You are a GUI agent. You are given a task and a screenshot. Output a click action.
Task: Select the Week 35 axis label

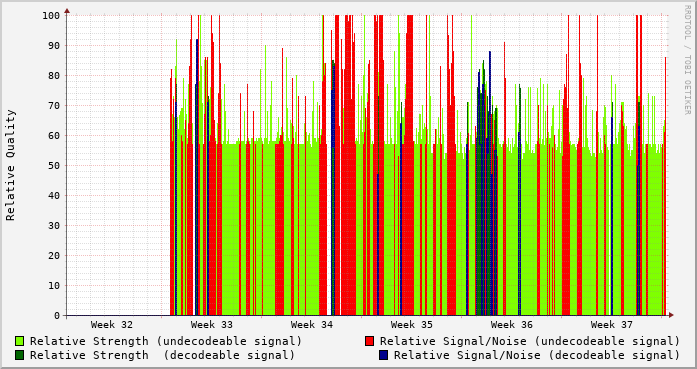tap(412, 325)
